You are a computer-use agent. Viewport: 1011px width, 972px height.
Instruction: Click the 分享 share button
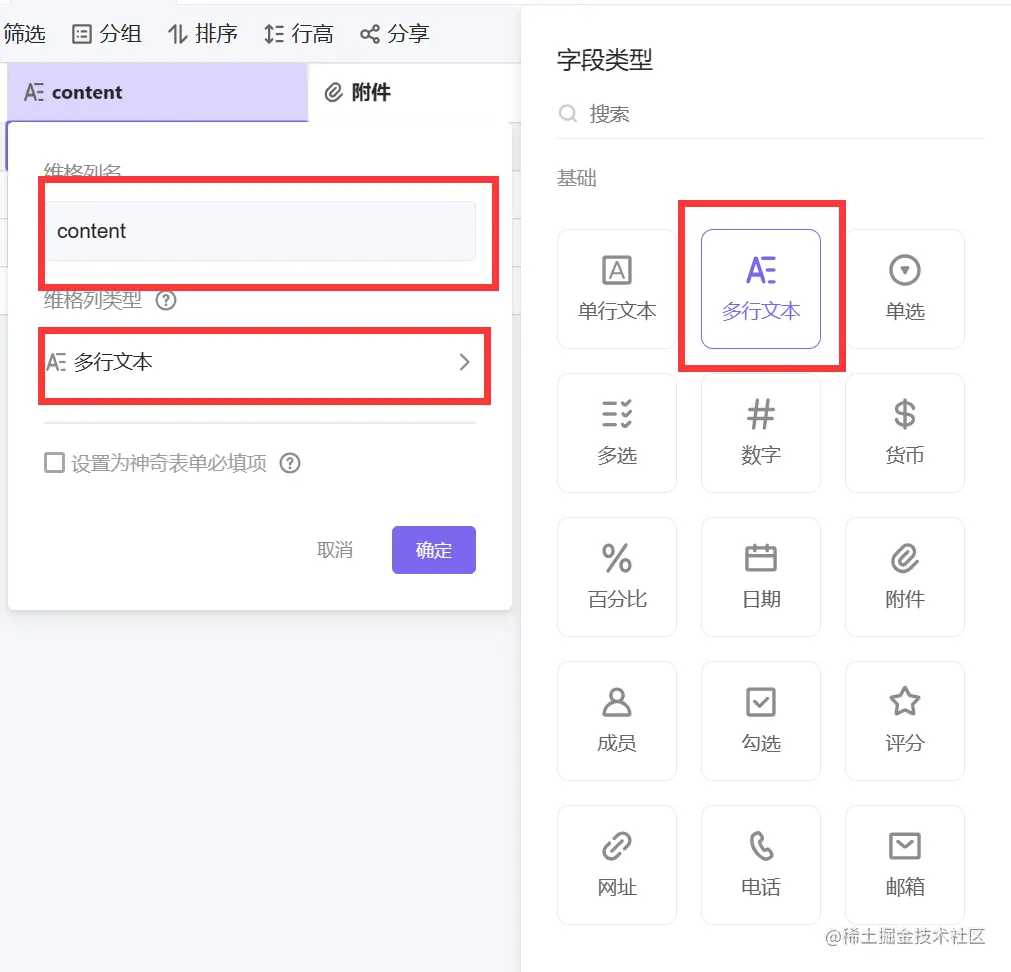(395, 34)
